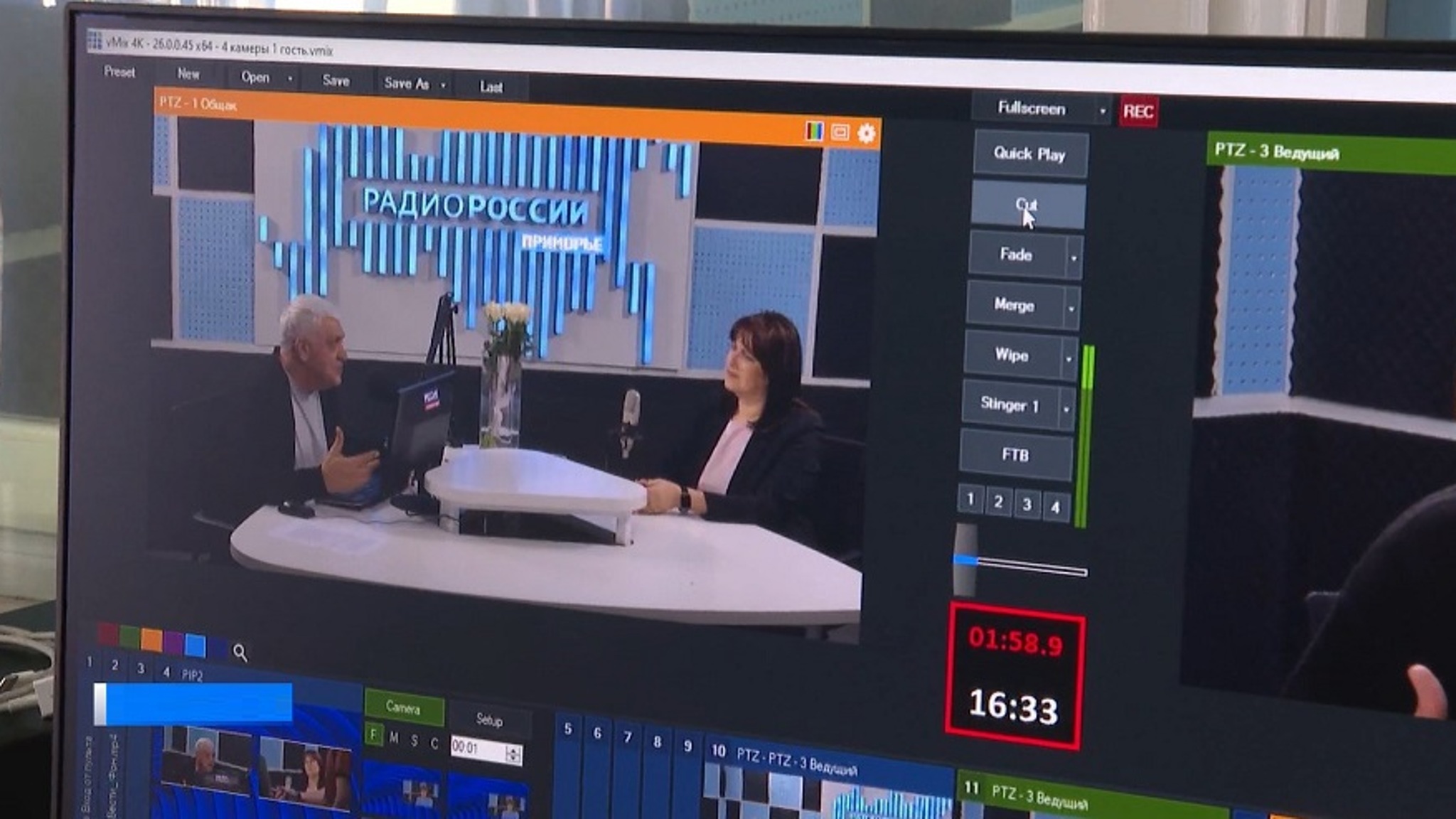
Task: Expand the Open menu dropdown arrow
Action: point(289,78)
